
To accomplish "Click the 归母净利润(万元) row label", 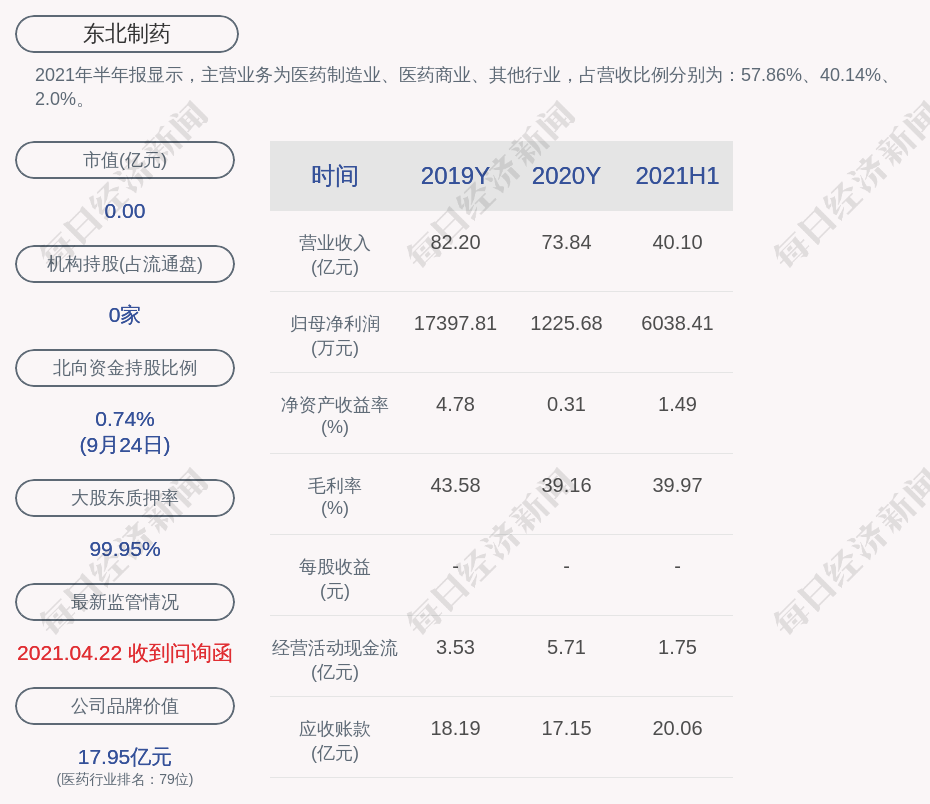I will pyautogui.click(x=335, y=336).
